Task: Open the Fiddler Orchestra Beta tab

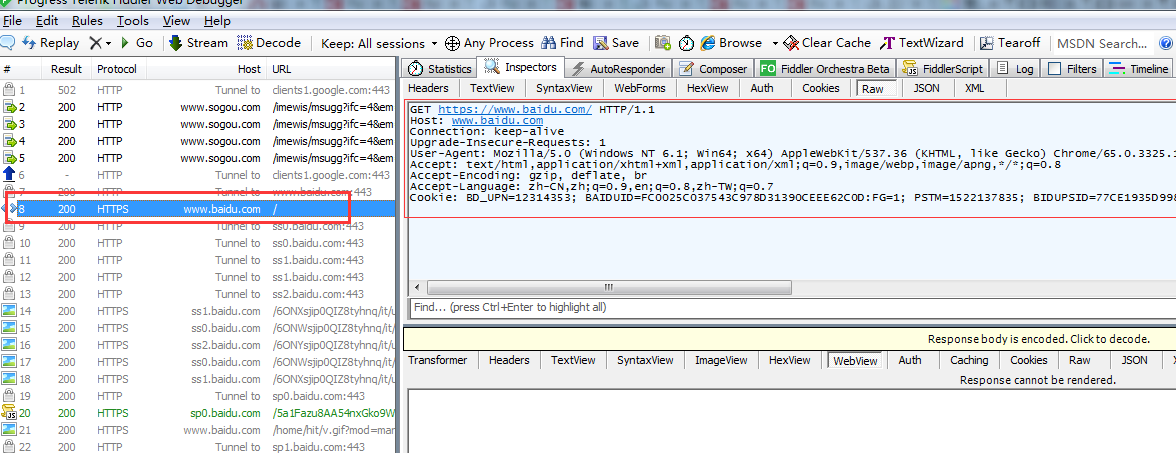Action: point(825,68)
